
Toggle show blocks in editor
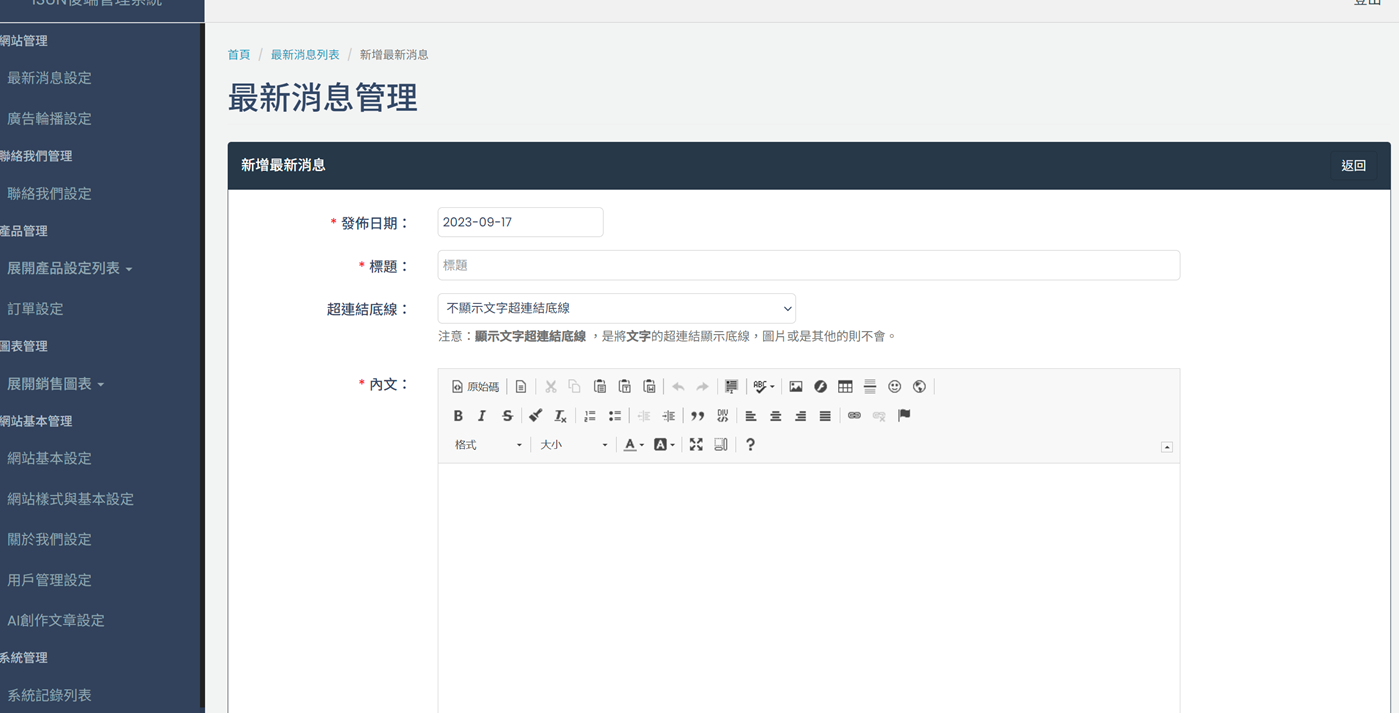721,445
